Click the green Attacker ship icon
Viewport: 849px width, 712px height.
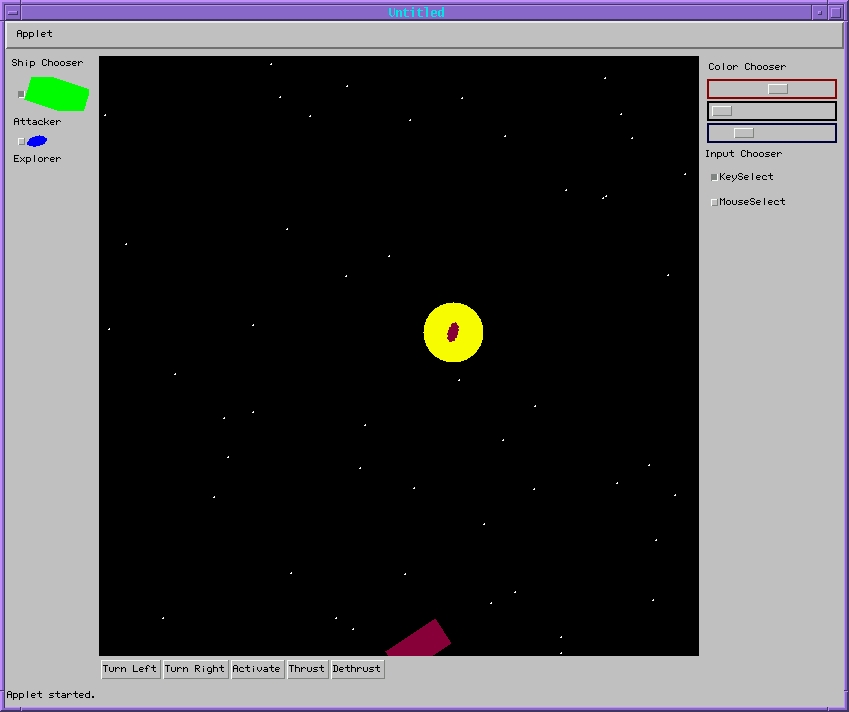57,94
